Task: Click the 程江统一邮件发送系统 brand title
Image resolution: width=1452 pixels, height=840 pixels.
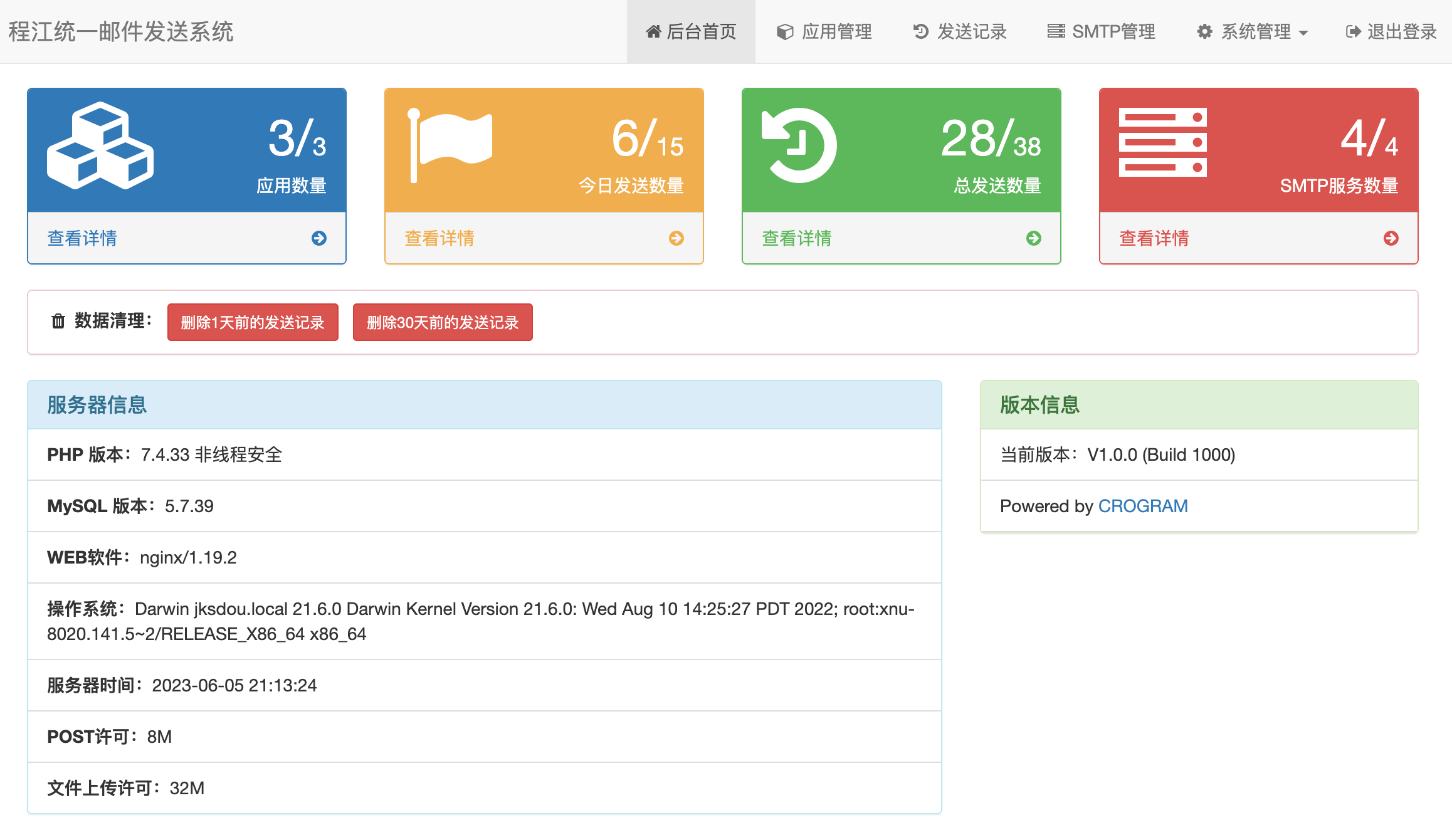Action: 121,31
